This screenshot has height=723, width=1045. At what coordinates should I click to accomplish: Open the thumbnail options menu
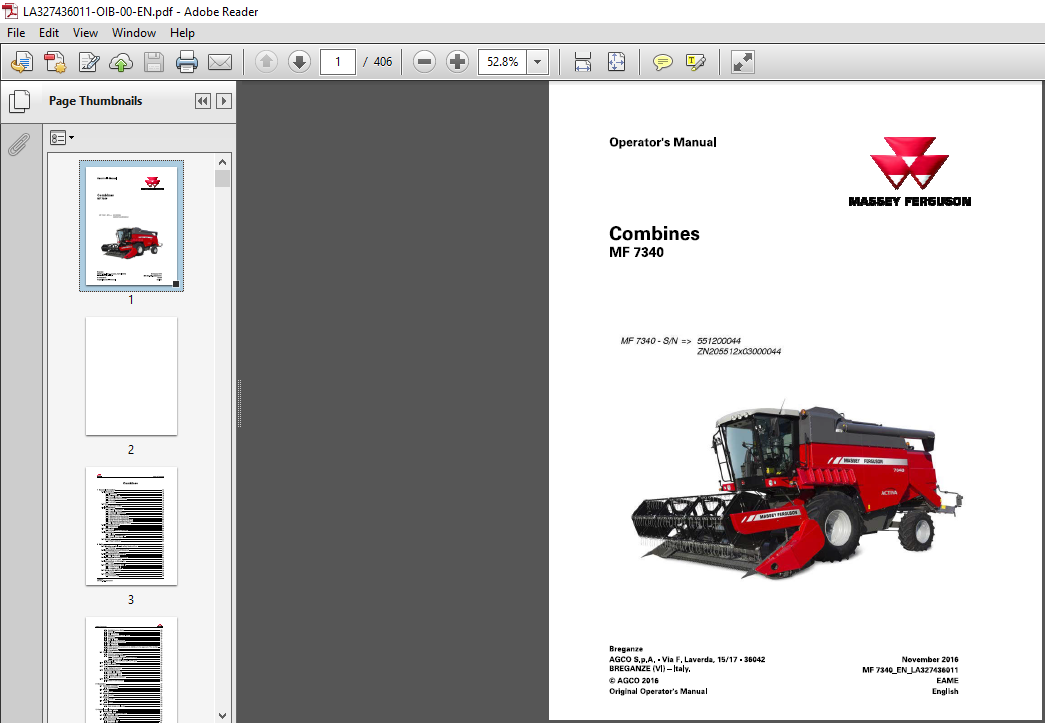[62, 138]
